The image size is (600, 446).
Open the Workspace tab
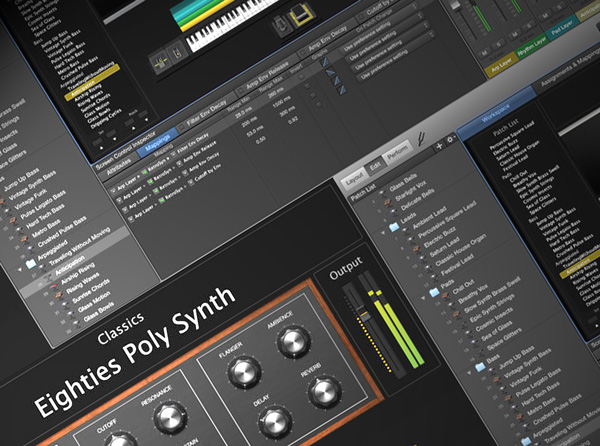tap(496, 113)
